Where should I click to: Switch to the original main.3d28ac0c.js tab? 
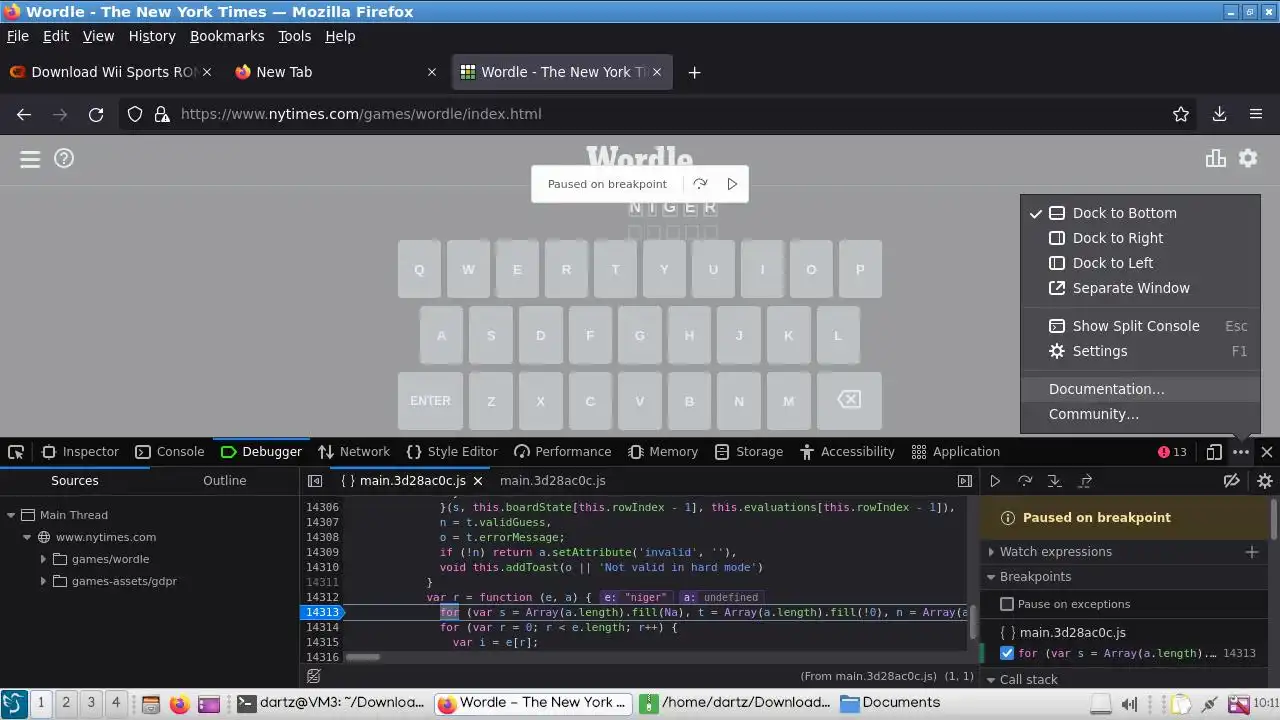[x=552, y=481]
